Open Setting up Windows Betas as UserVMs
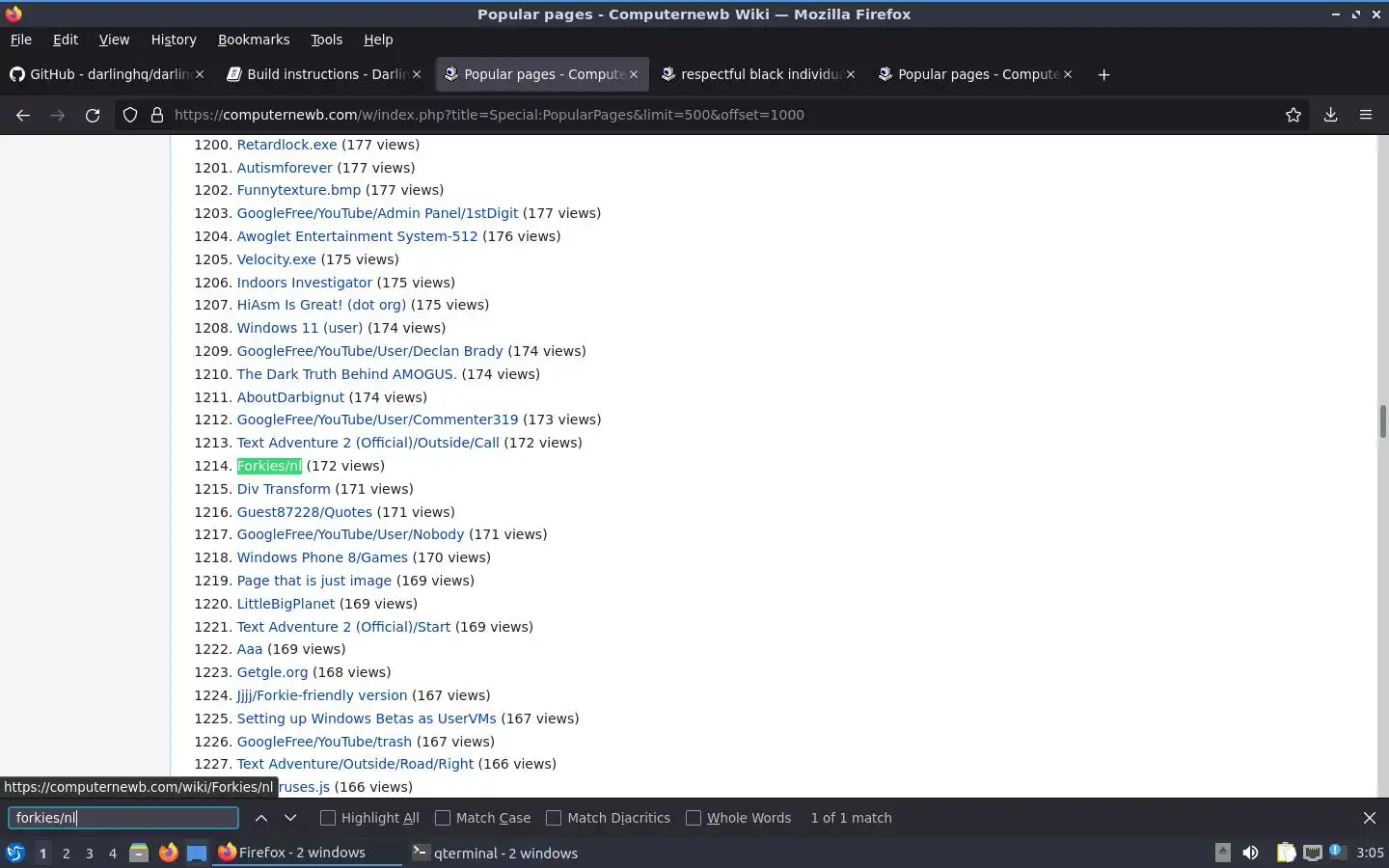This screenshot has width=1389, height=868. [x=367, y=719]
